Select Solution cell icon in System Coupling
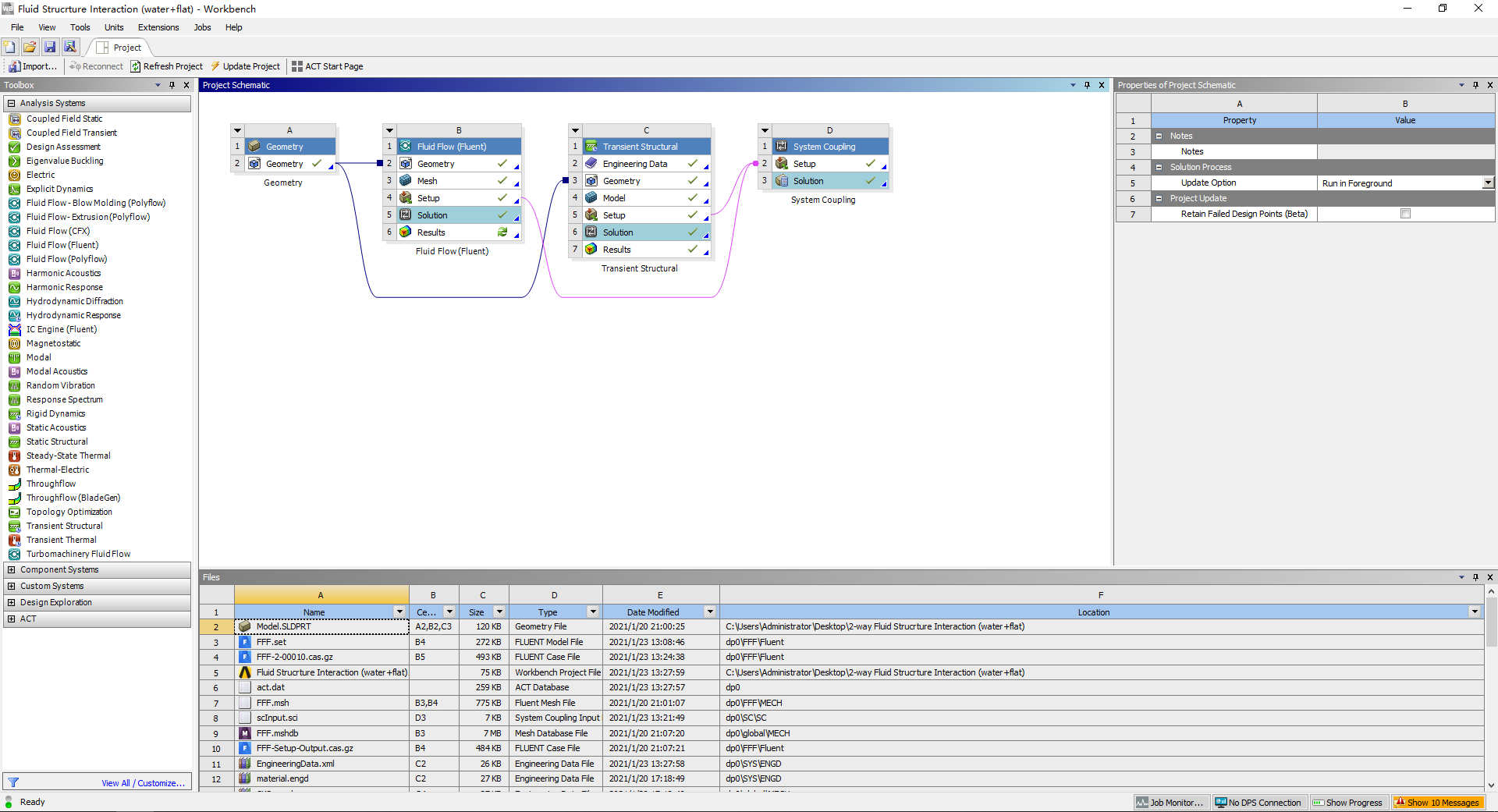The image size is (1498, 812). (x=782, y=181)
